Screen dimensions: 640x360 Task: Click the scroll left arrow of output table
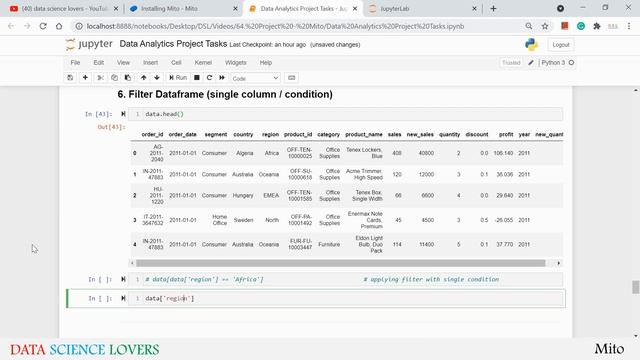tap(132, 263)
